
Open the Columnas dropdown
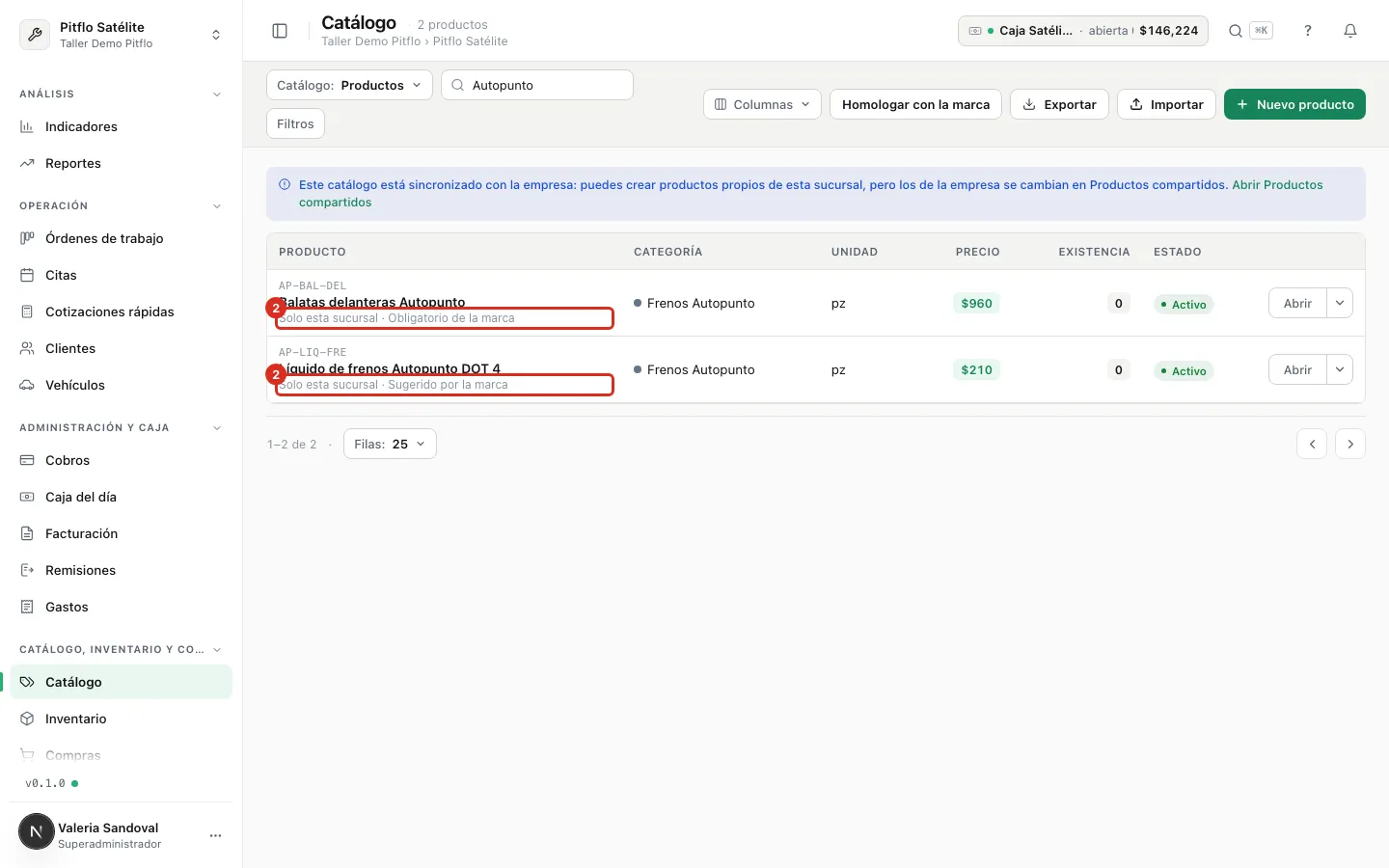click(x=762, y=104)
